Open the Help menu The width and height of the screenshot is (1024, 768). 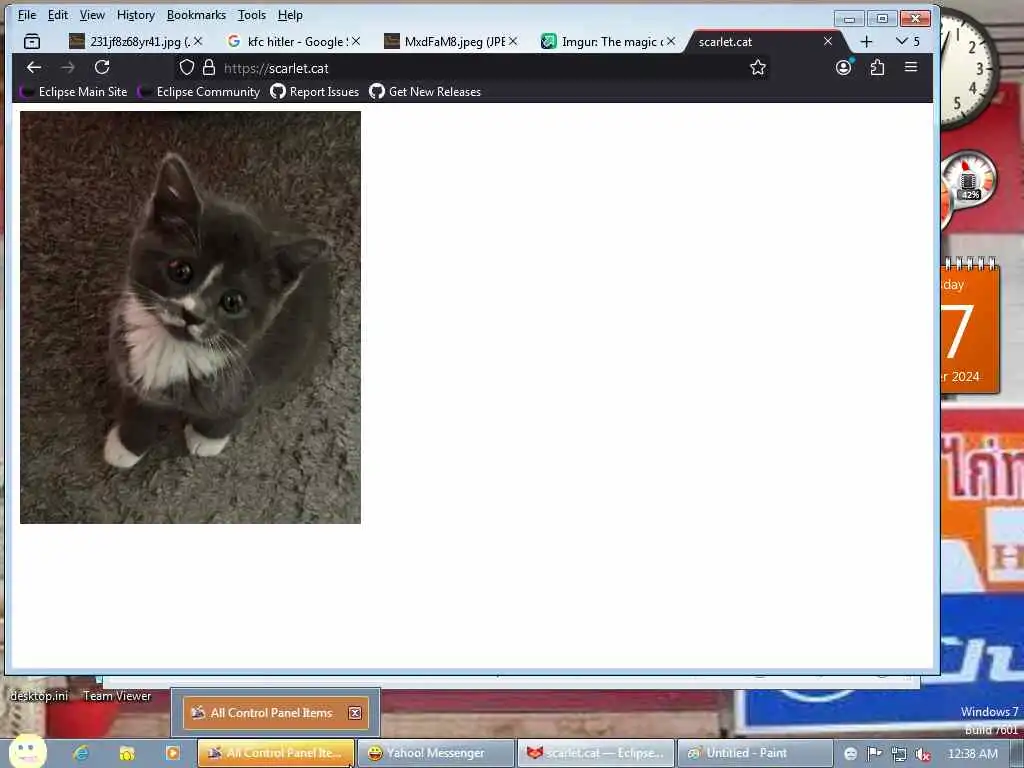coord(290,14)
